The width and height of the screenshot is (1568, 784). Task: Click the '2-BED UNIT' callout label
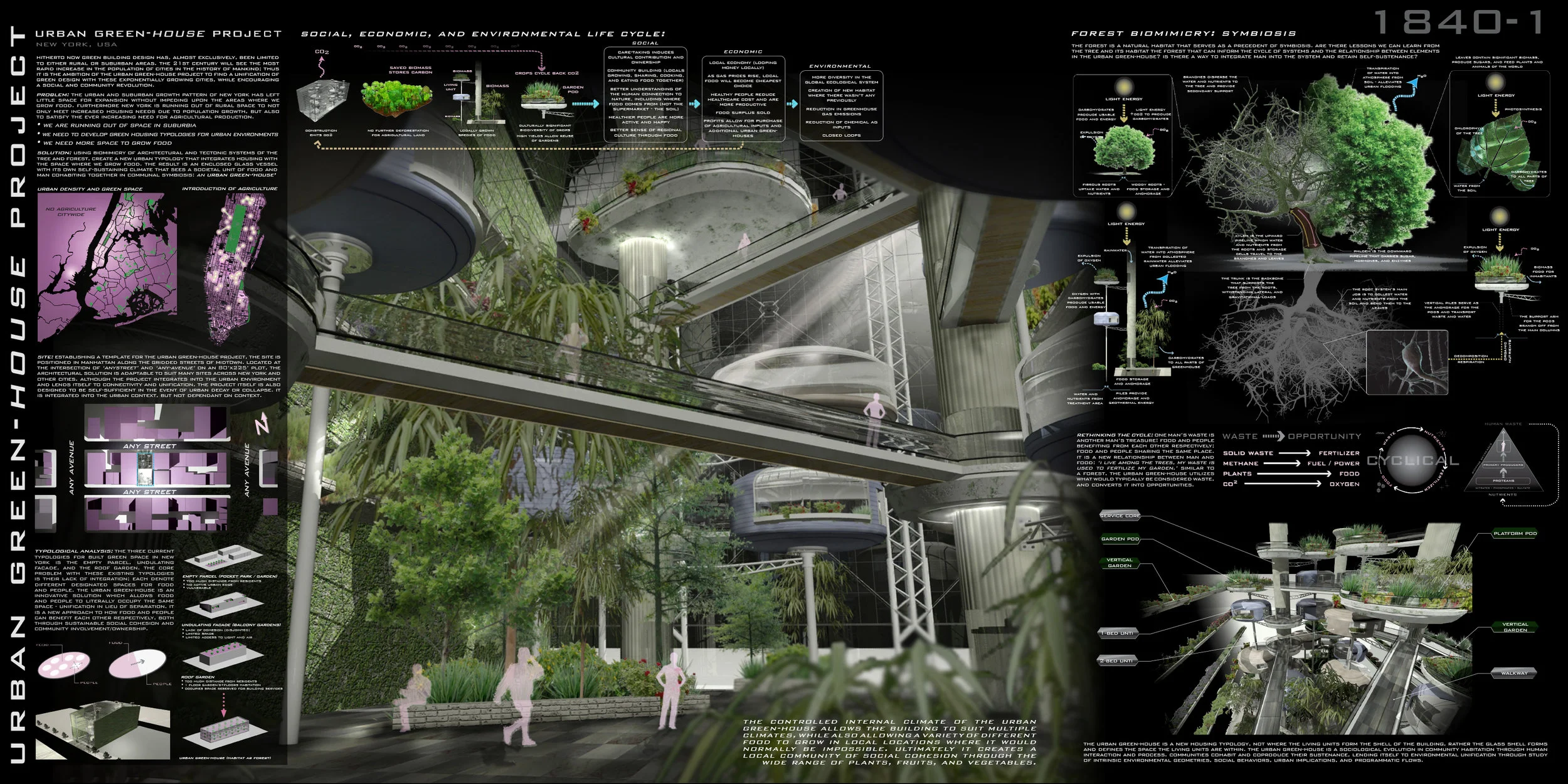click(1117, 661)
